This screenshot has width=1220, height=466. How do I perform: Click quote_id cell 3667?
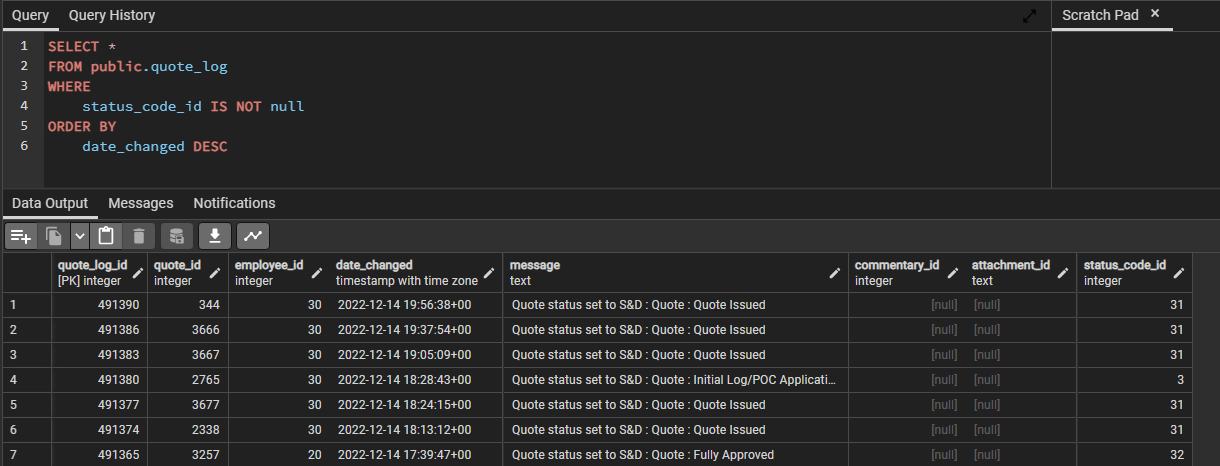(x=188, y=355)
